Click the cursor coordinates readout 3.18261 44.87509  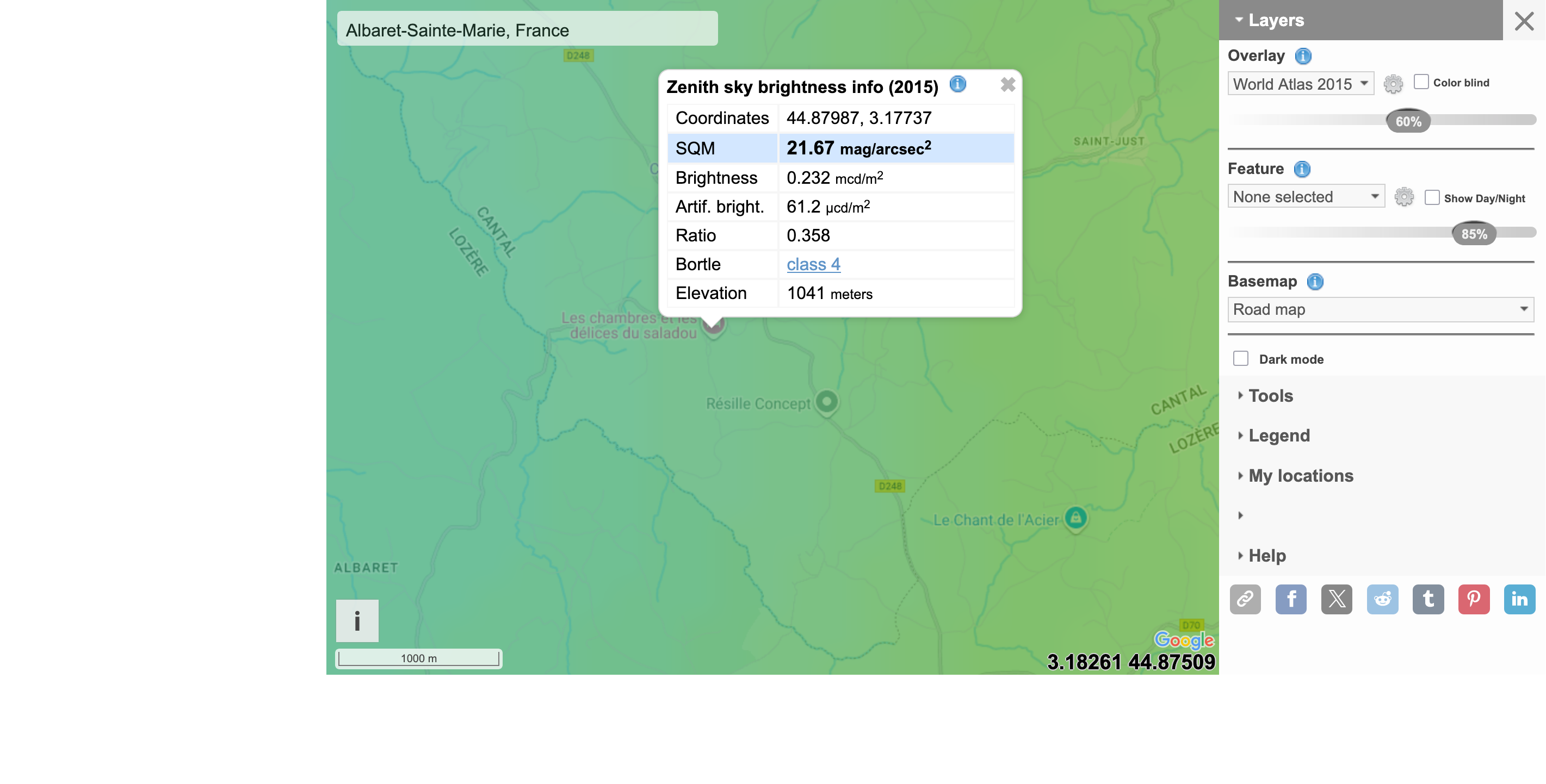click(1131, 662)
